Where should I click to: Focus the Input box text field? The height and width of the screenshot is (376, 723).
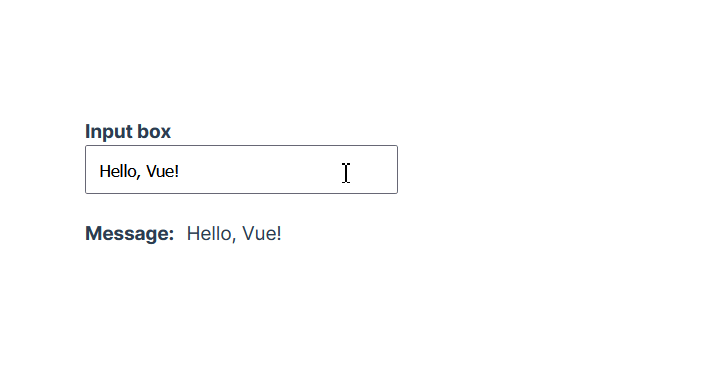coord(241,169)
